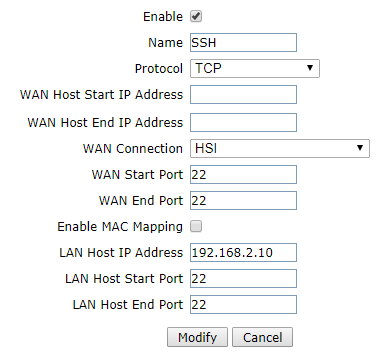The height and width of the screenshot is (361, 391).
Task: Tick the Enable MAC Mapping checkbox
Action: click(196, 226)
